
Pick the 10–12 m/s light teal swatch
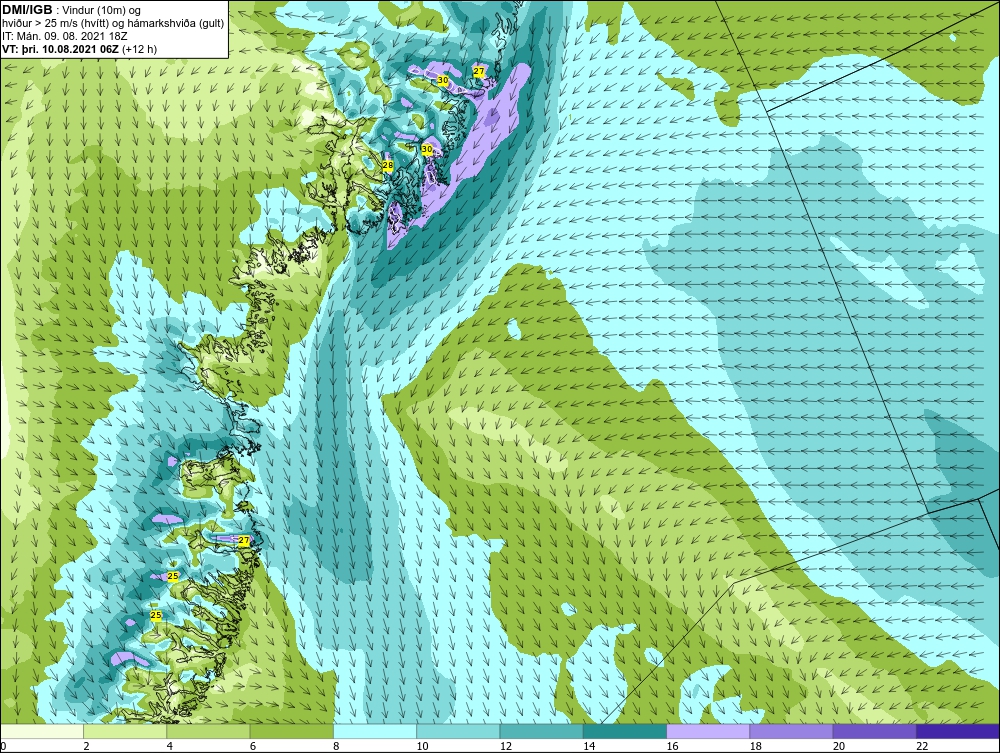pos(458,731)
